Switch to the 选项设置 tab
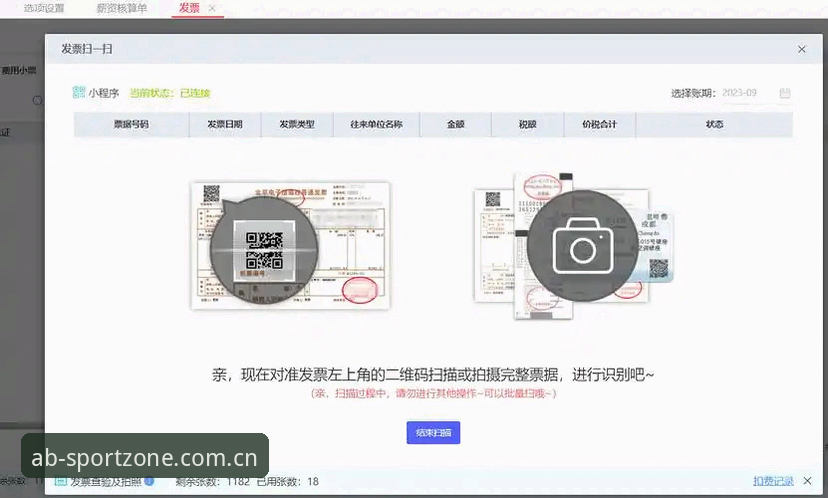Screen dimensions: 828x498 click(44, 8)
